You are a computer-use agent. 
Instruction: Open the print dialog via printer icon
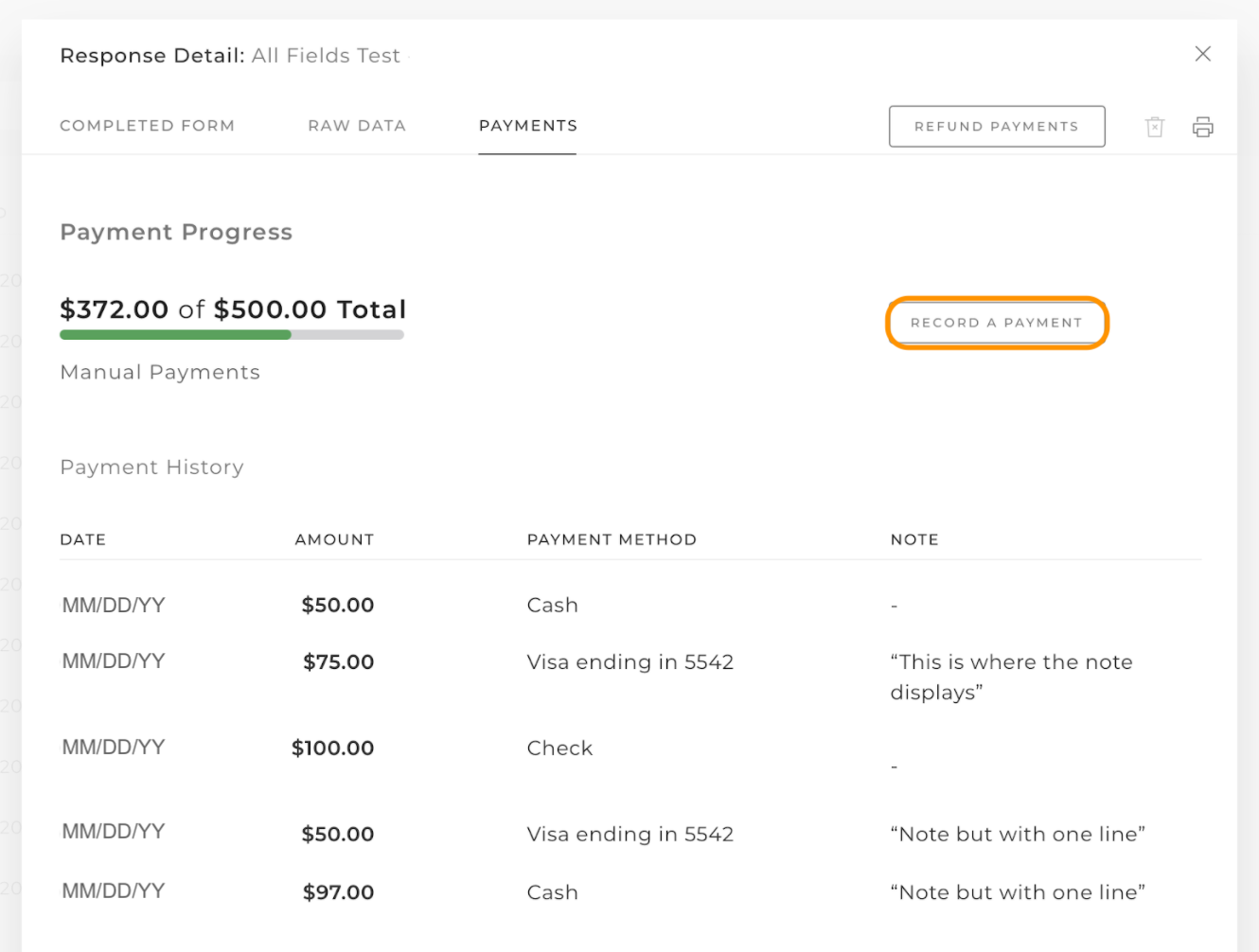pos(1202,126)
